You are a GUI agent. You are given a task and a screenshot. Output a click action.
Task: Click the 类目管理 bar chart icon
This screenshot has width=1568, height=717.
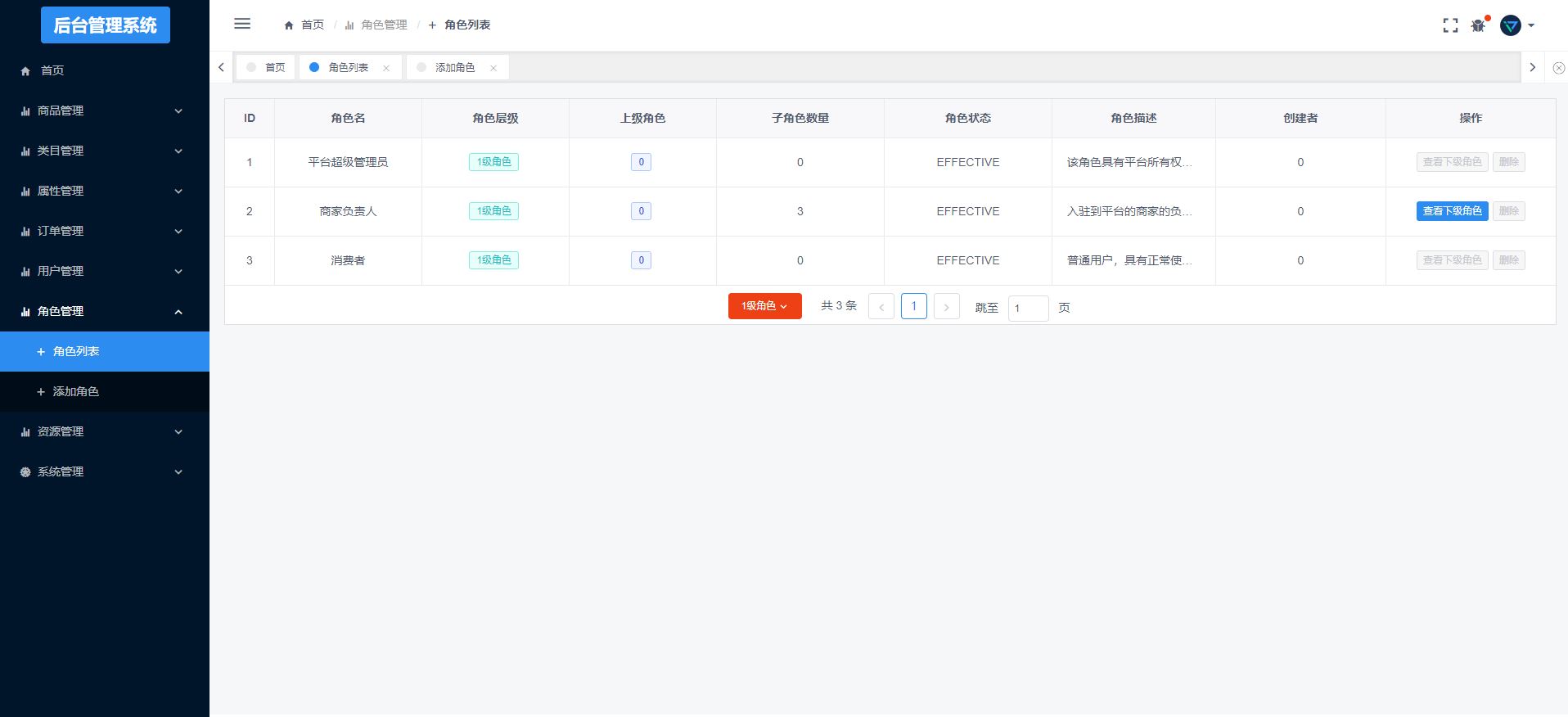click(25, 151)
